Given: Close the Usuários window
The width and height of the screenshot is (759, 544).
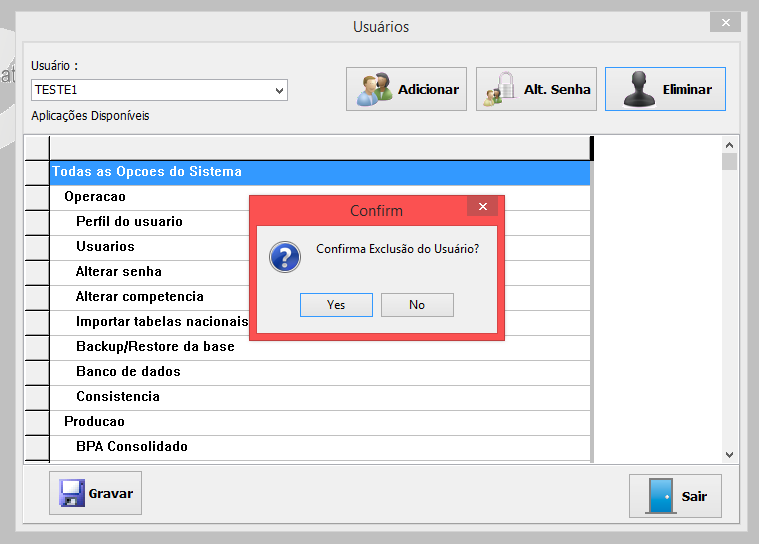Looking at the screenshot, I should [x=724, y=22].
